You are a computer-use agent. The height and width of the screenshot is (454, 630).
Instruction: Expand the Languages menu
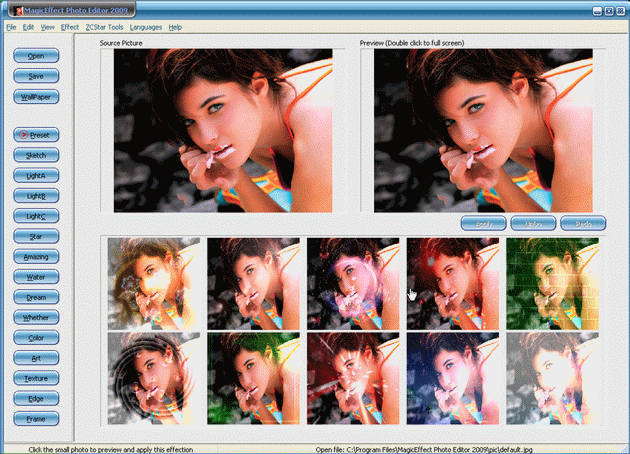(x=146, y=27)
